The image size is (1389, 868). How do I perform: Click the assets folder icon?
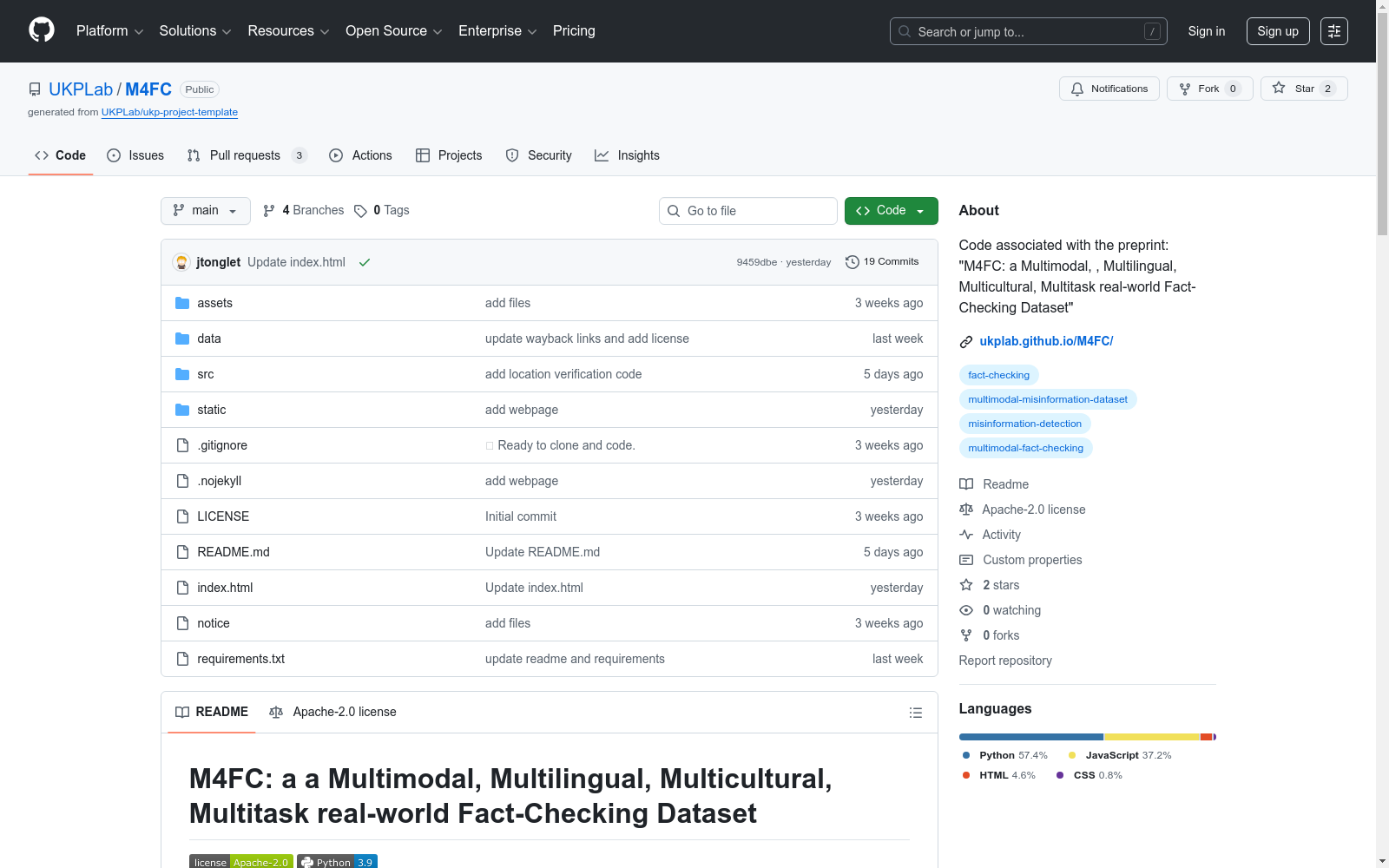pyautogui.click(x=182, y=303)
